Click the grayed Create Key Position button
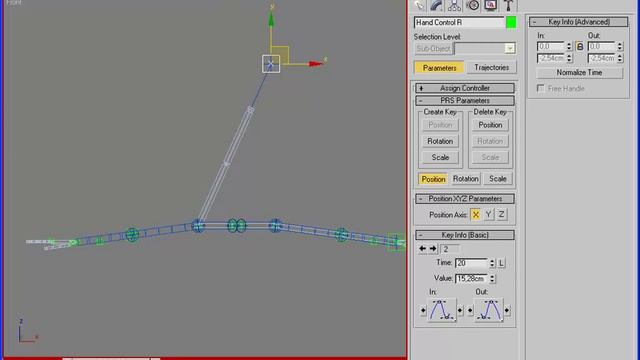 [440, 125]
